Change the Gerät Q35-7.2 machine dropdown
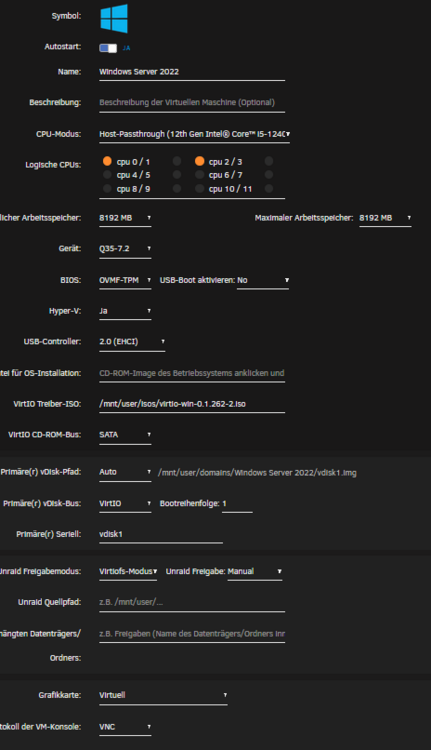This screenshot has height=750, width=431. (x=125, y=249)
